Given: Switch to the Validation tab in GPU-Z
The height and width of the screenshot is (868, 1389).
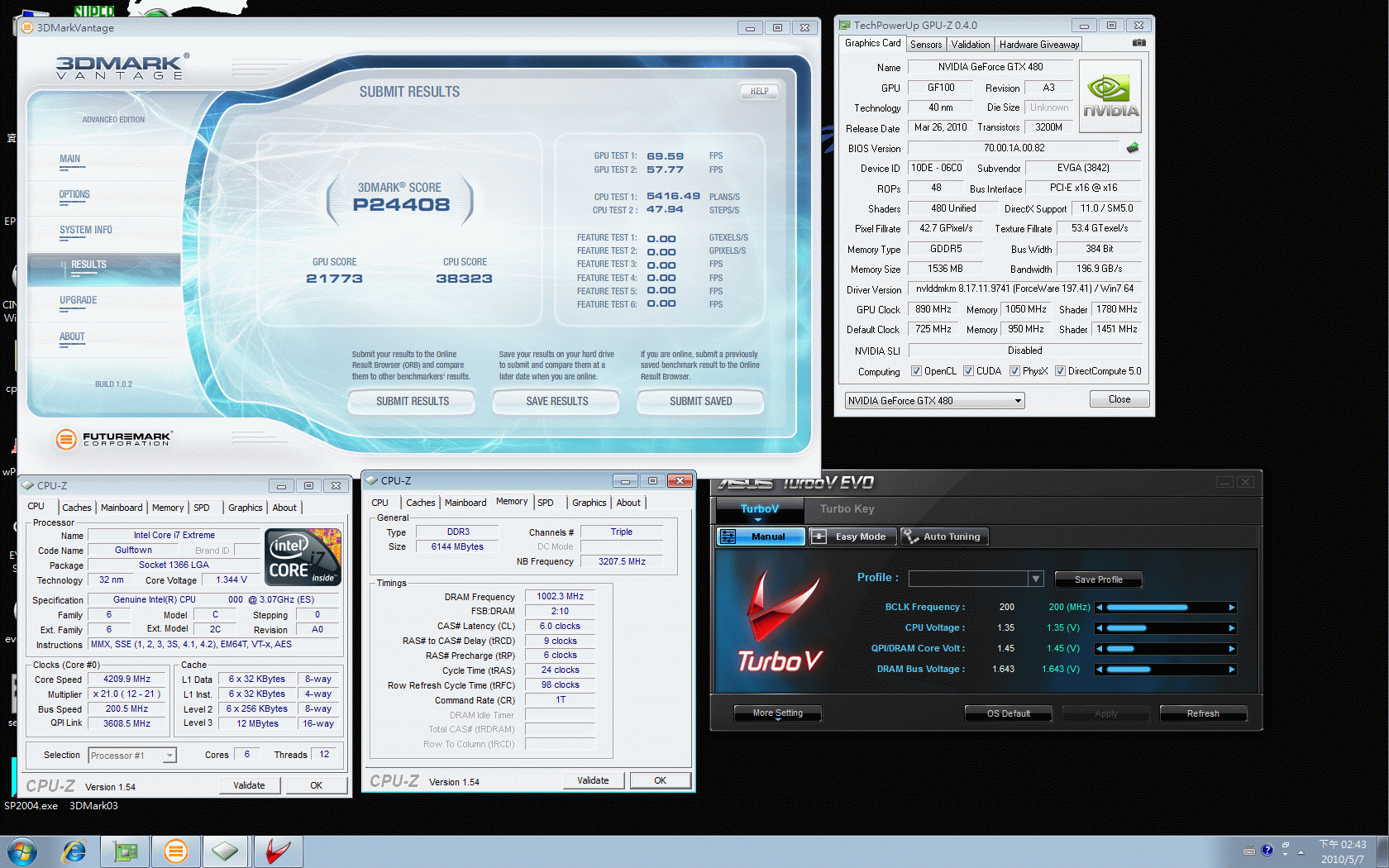Looking at the screenshot, I should click(970, 45).
